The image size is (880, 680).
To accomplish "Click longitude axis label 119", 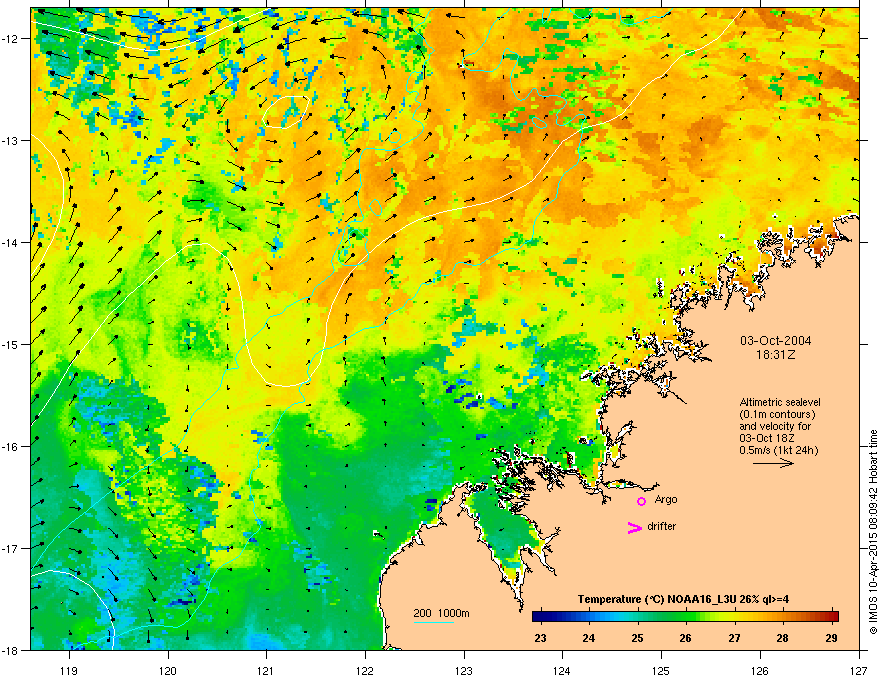I will [x=69, y=670].
